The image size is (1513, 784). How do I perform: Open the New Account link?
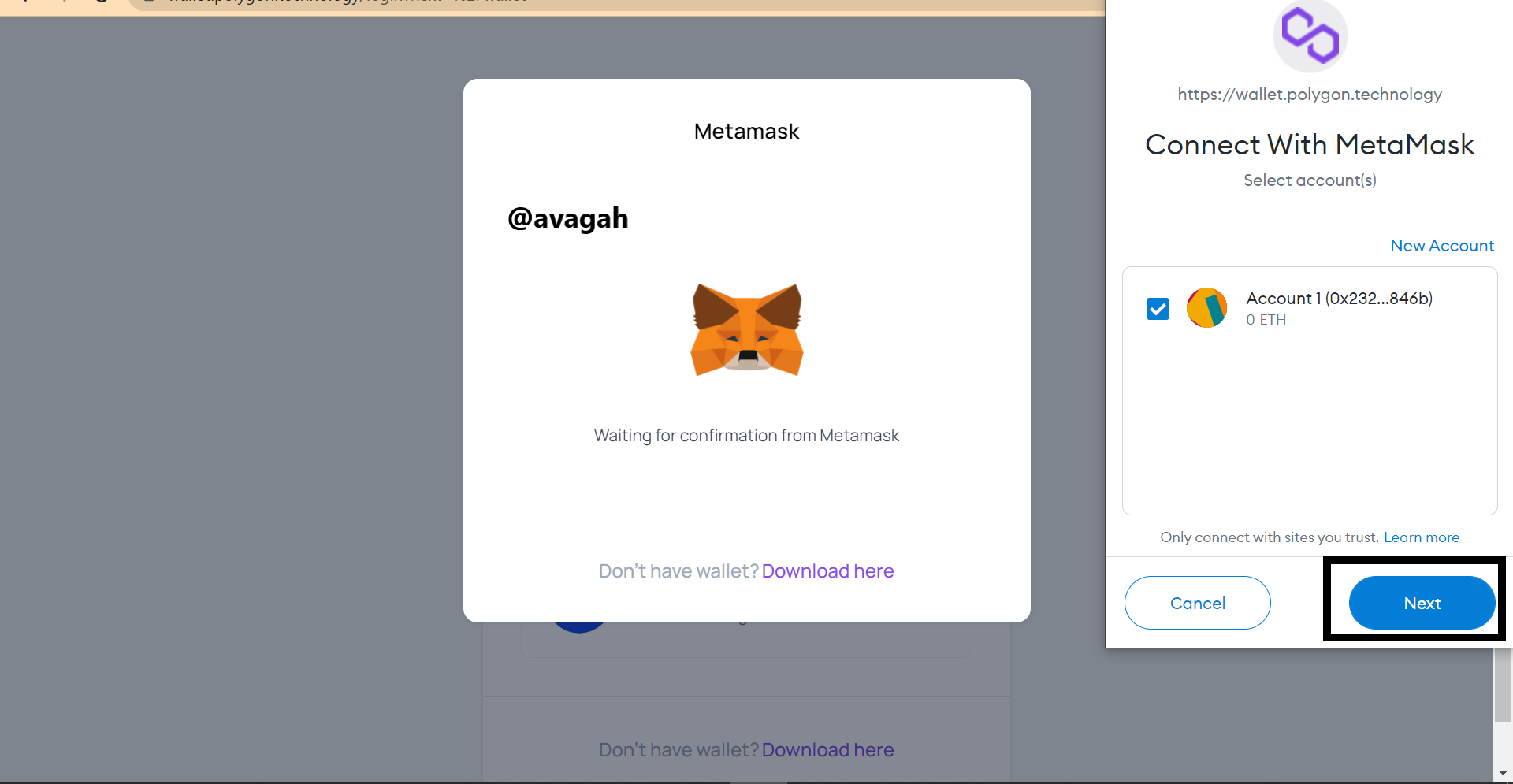[1442, 246]
